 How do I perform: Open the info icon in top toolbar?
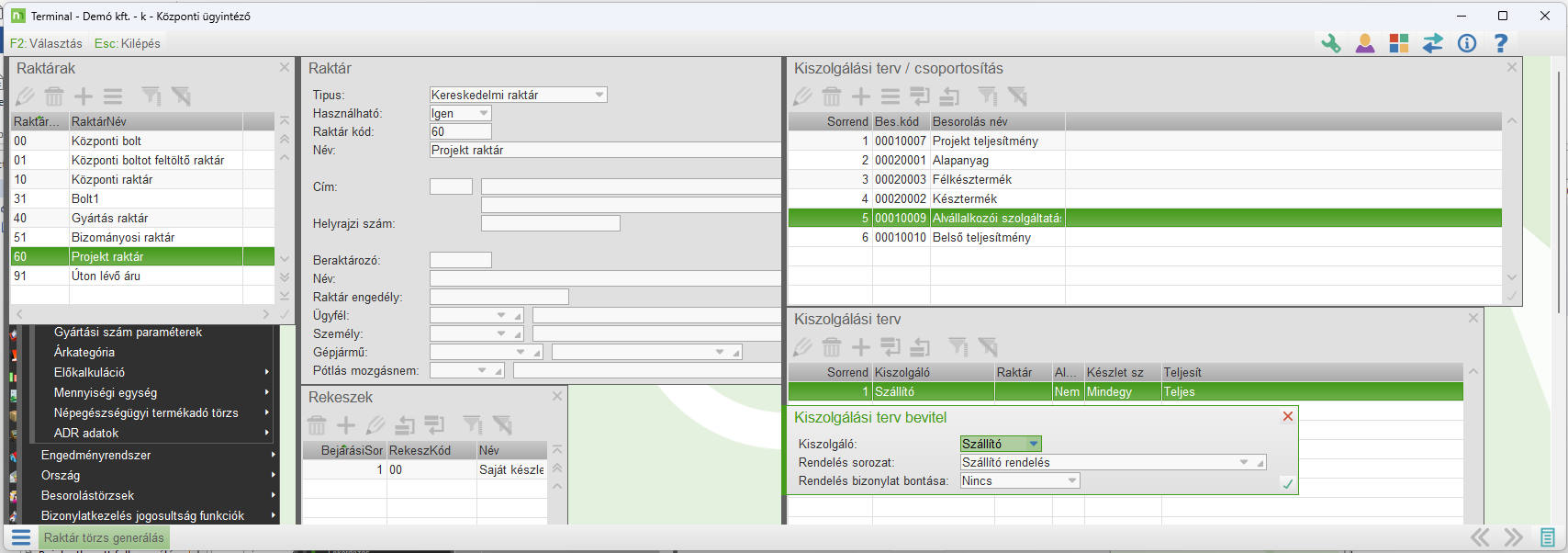(1467, 43)
